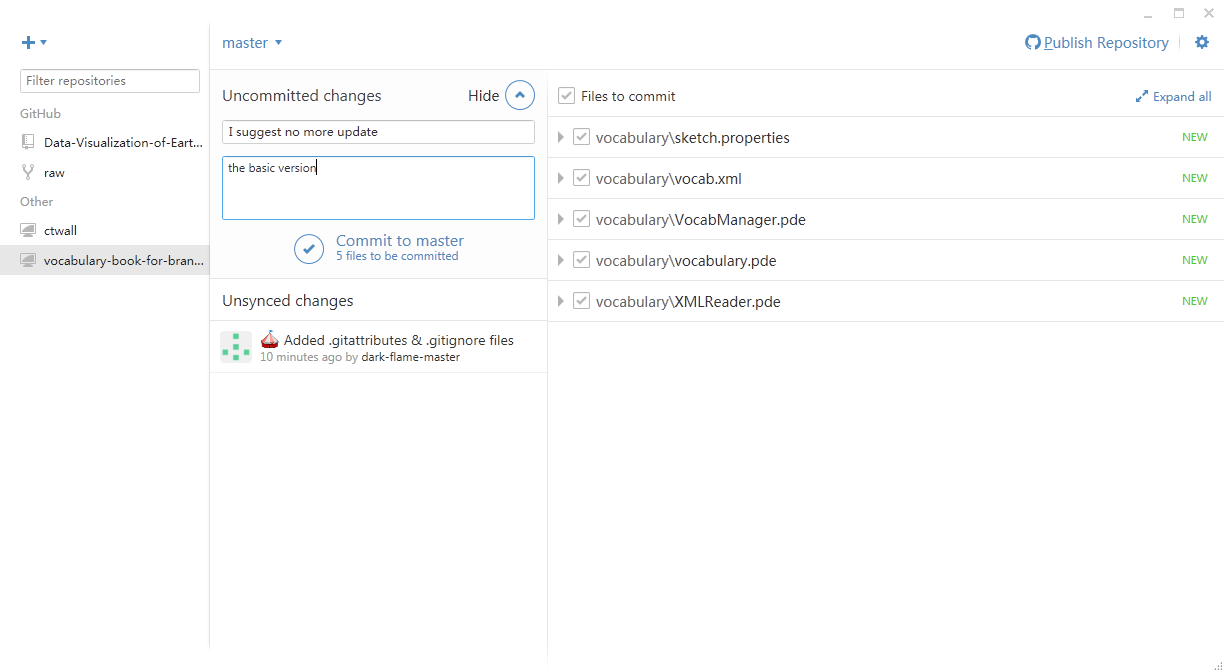The image size is (1224, 672).
Task: Click the vocabulary\vocabulary.pde file name
Action: (686, 261)
